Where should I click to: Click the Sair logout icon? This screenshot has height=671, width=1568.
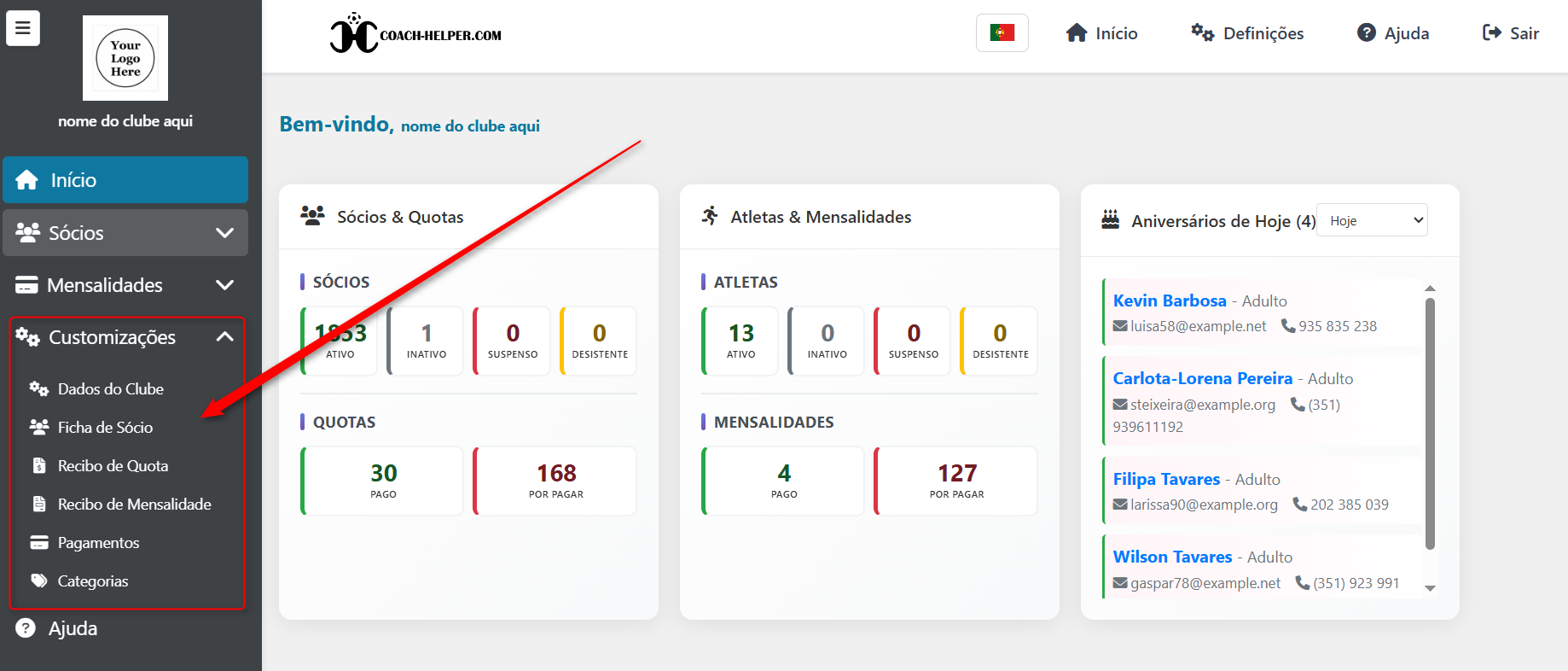click(x=1491, y=33)
